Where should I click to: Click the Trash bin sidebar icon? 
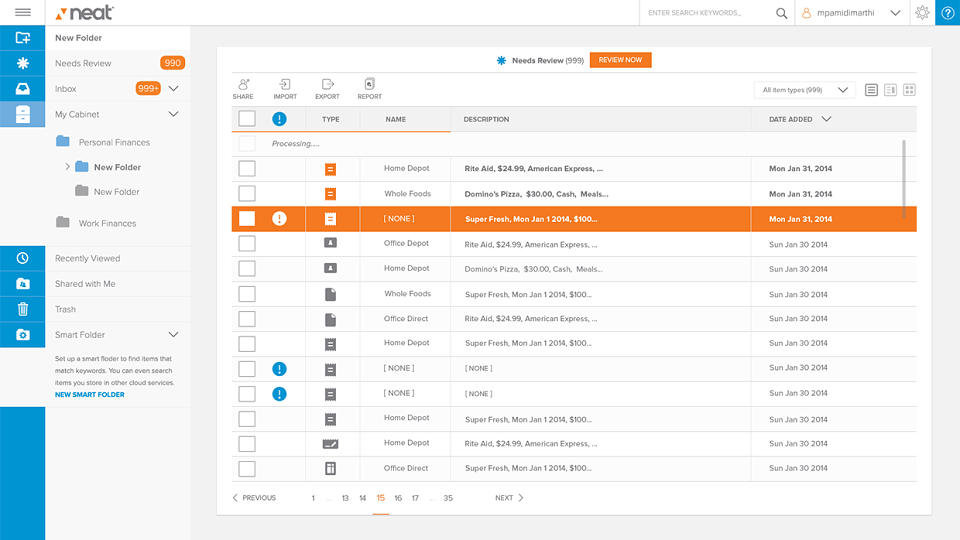[23, 309]
